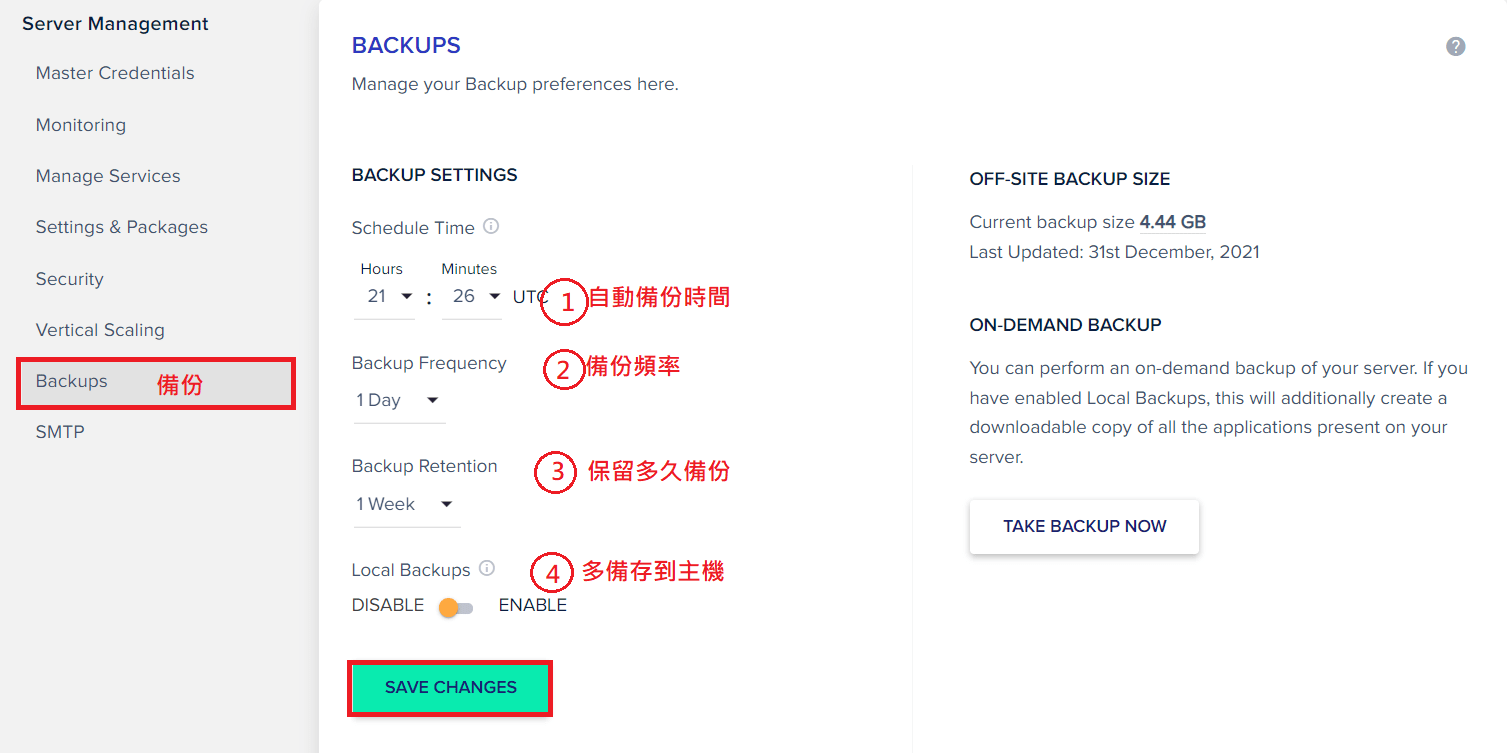The image size is (1507, 753).
Task: Click TAKE BACKUP NOW button
Action: [1085, 526]
